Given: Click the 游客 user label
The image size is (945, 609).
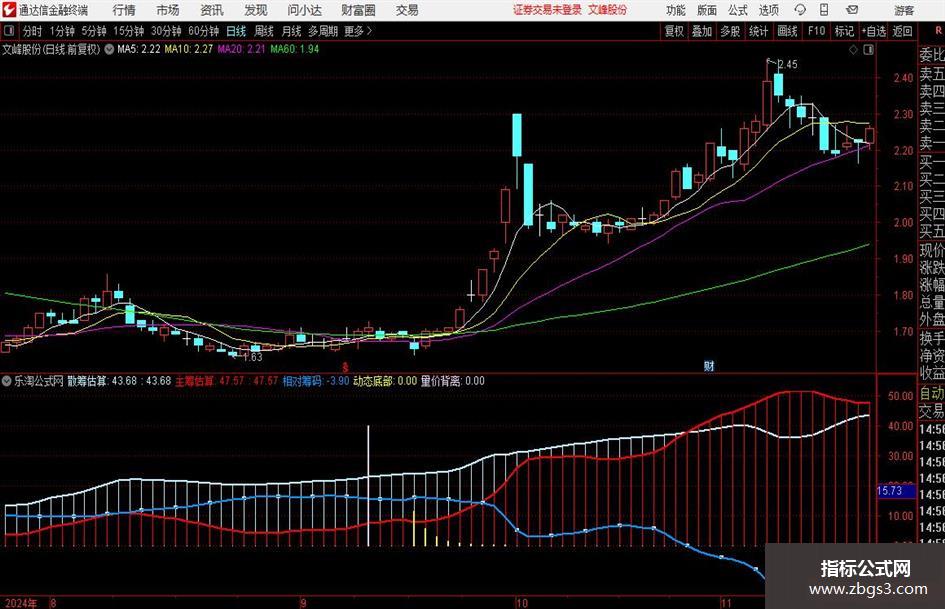Looking at the screenshot, I should pyautogui.click(x=904, y=10).
